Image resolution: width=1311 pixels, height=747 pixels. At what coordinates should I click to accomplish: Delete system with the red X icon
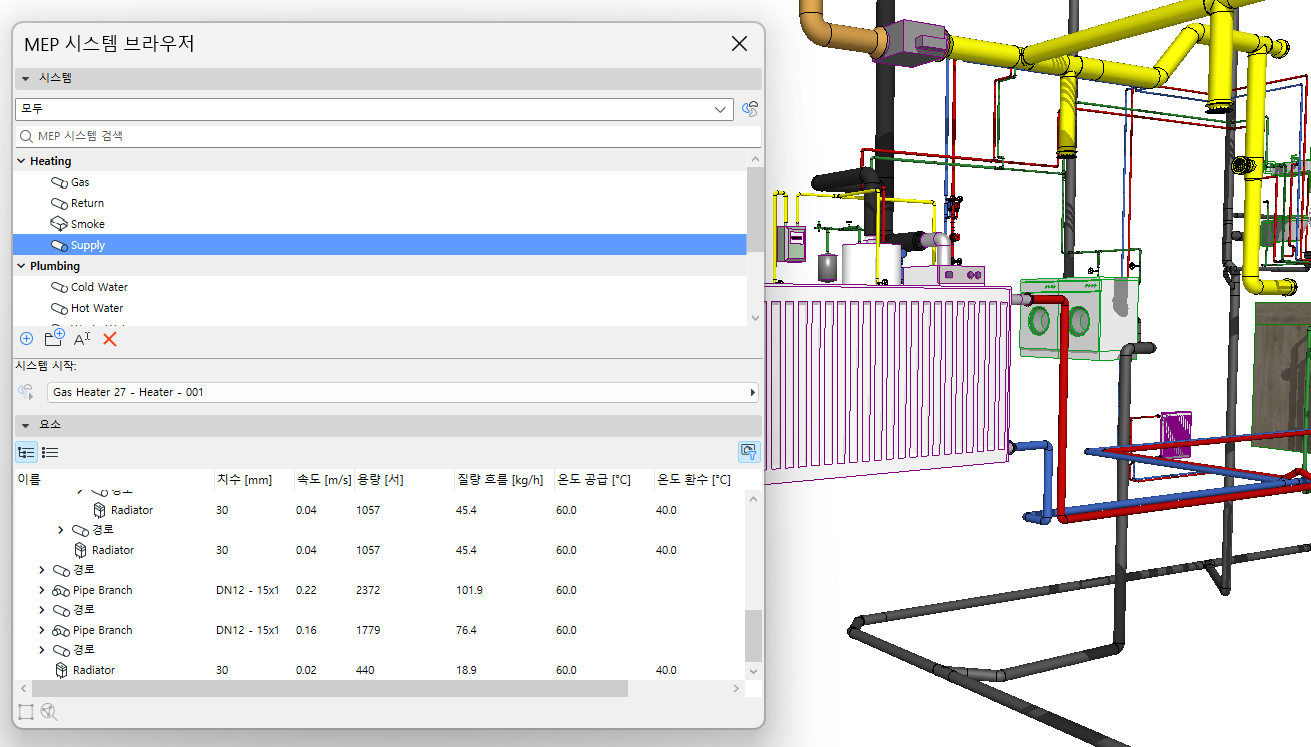click(x=110, y=339)
